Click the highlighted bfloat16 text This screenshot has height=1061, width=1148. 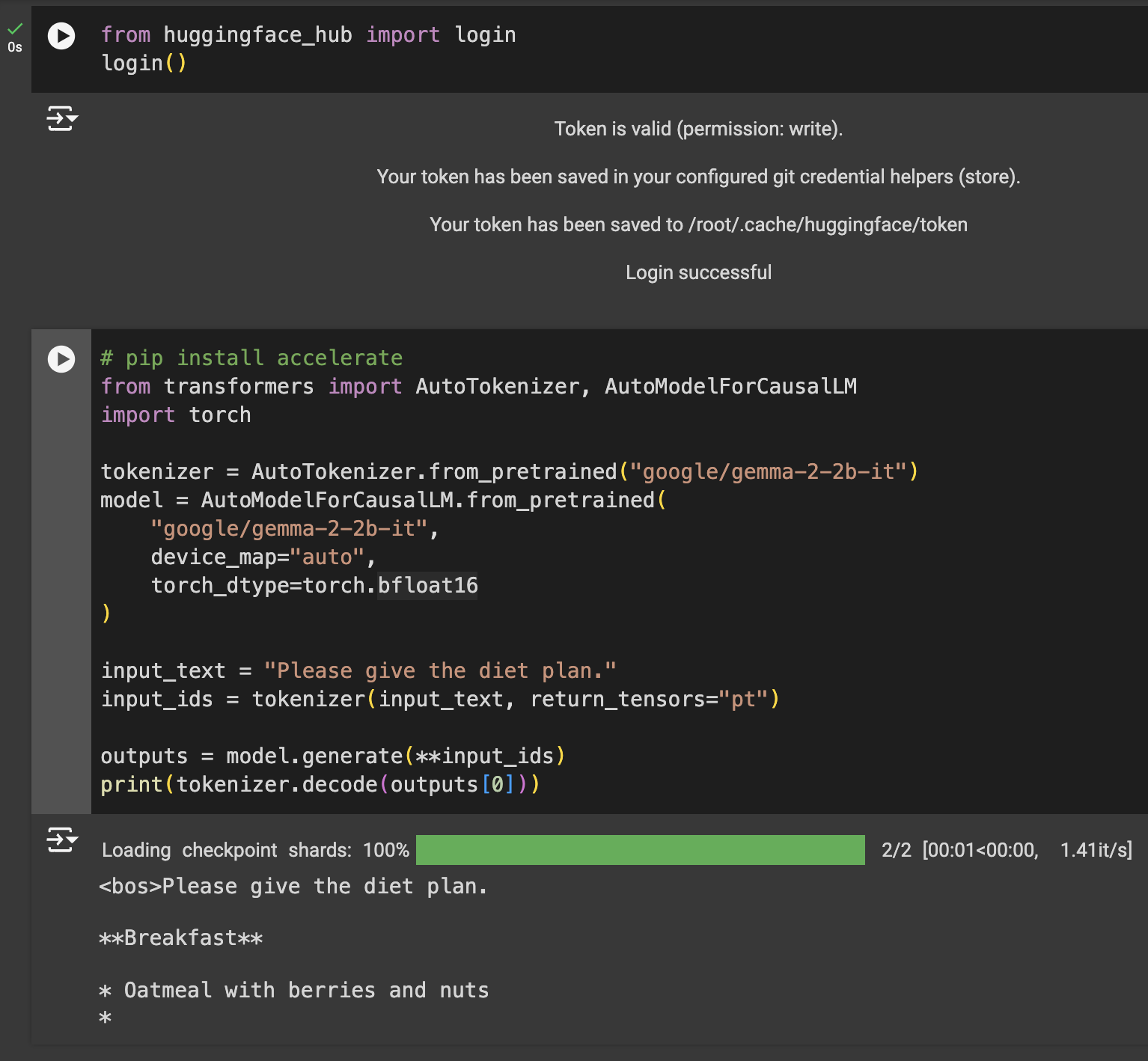[x=427, y=585]
